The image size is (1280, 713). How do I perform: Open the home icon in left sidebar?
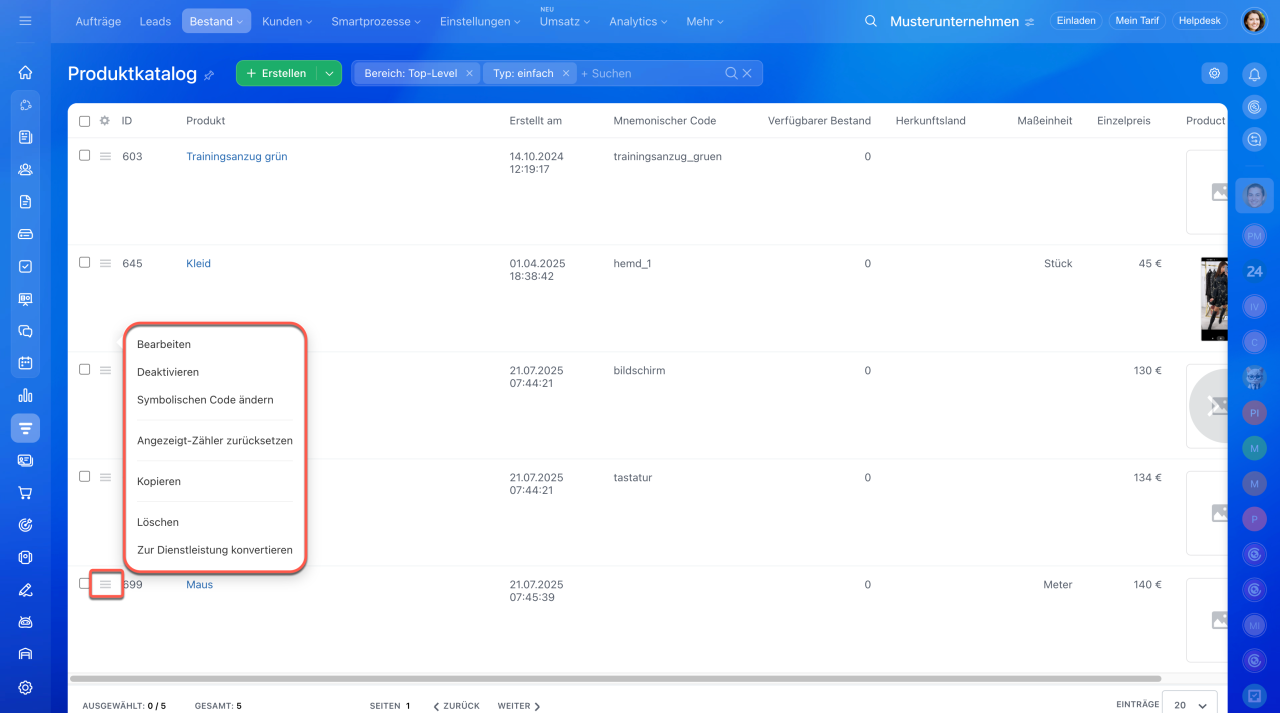[x=25, y=72]
